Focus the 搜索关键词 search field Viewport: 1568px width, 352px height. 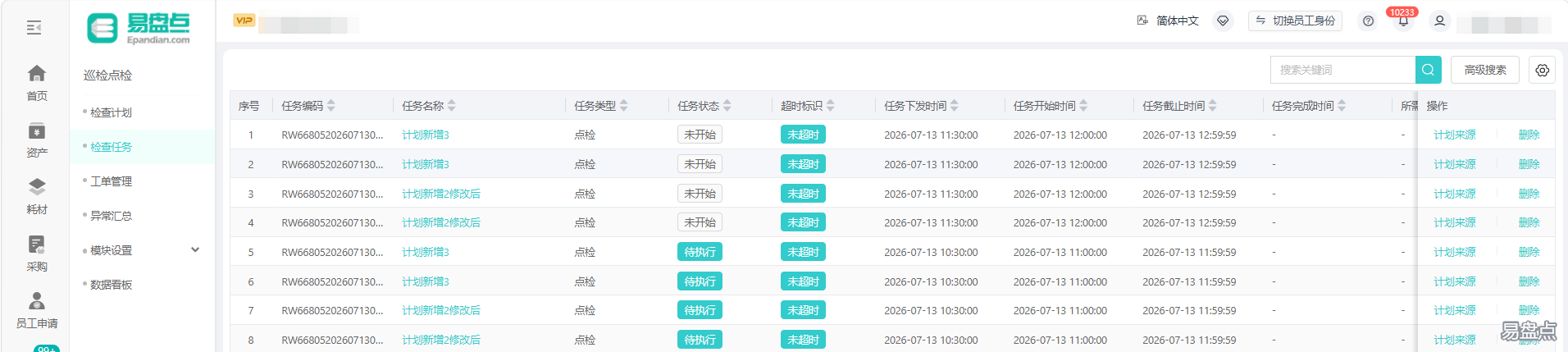(x=1342, y=70)
